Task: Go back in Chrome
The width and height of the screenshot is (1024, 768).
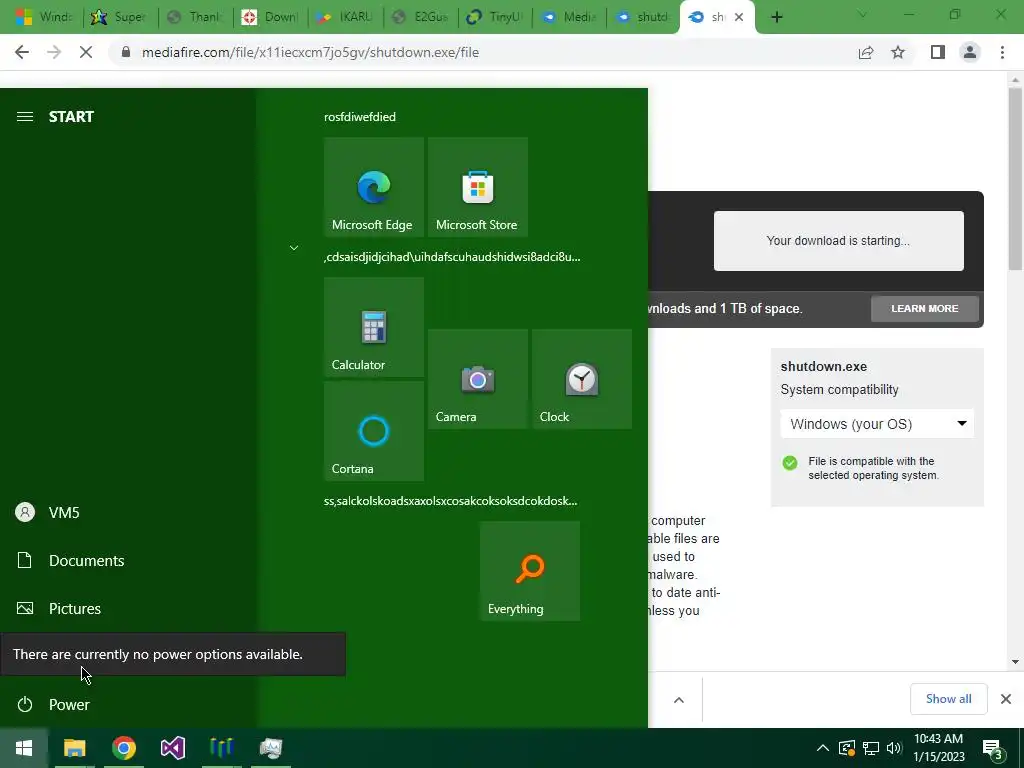Action: click(x=22, y=52)
